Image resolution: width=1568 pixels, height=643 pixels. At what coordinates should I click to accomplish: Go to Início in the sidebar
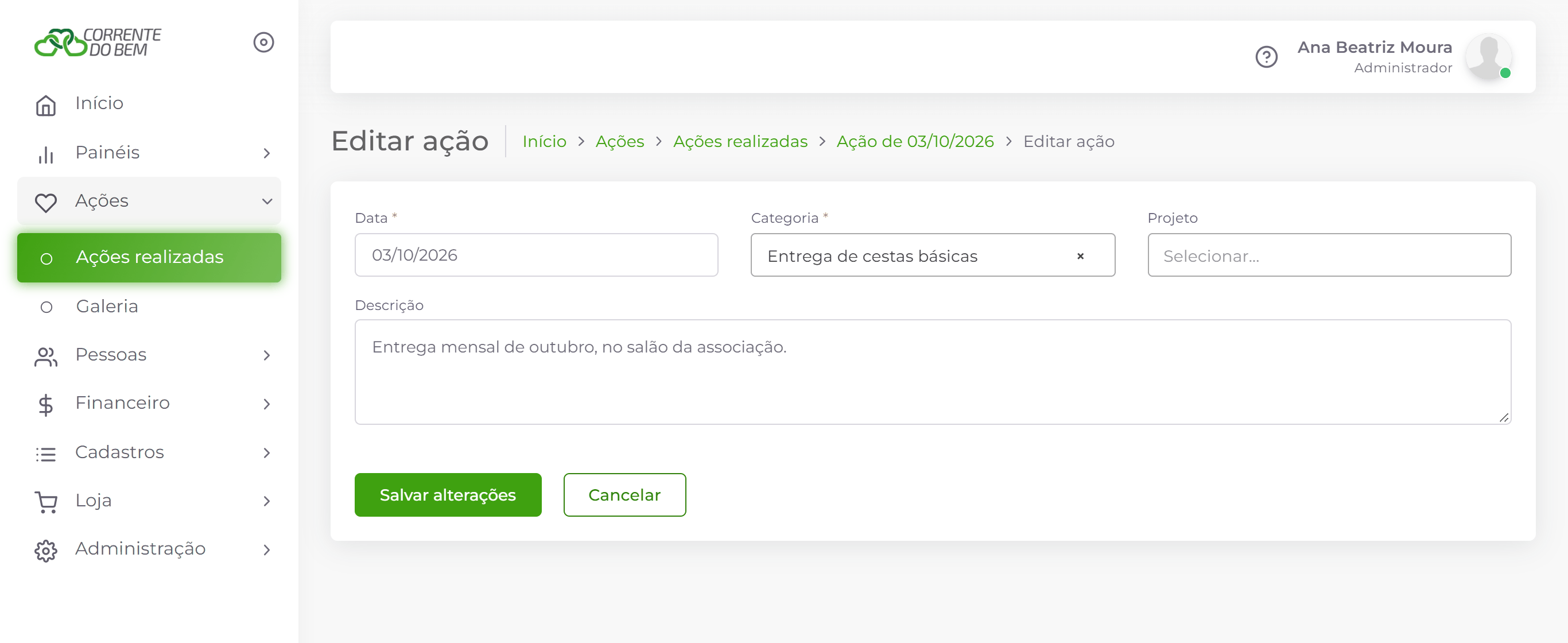click(x=149, y=103)
